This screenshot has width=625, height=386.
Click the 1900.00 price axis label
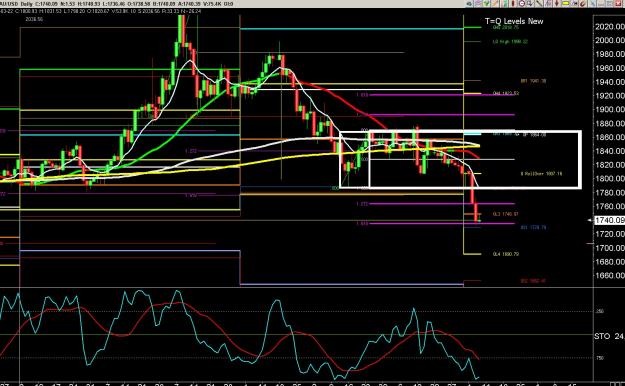[x=610, y=109]
